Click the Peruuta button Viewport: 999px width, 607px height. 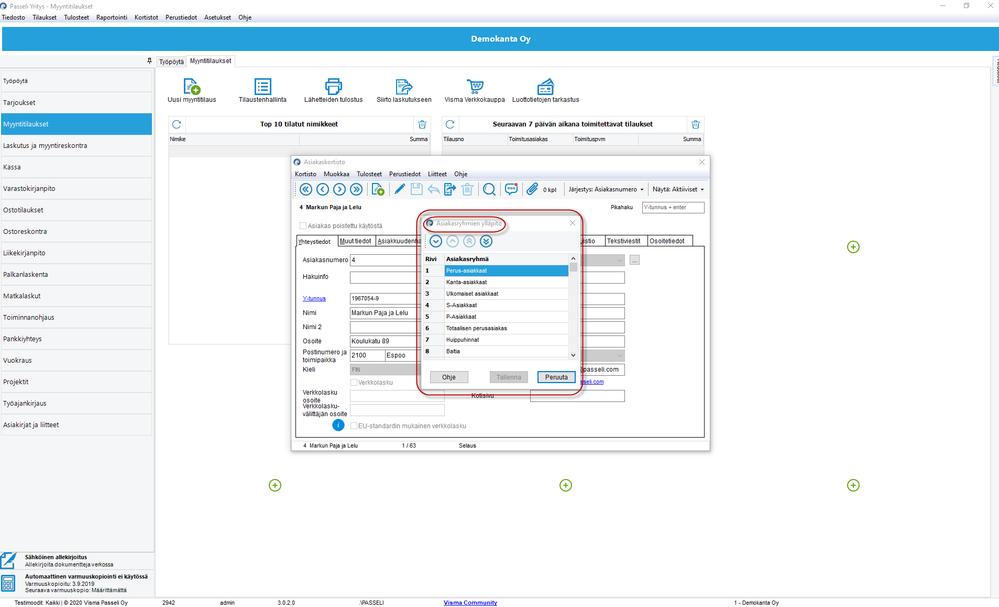point(556,377)
